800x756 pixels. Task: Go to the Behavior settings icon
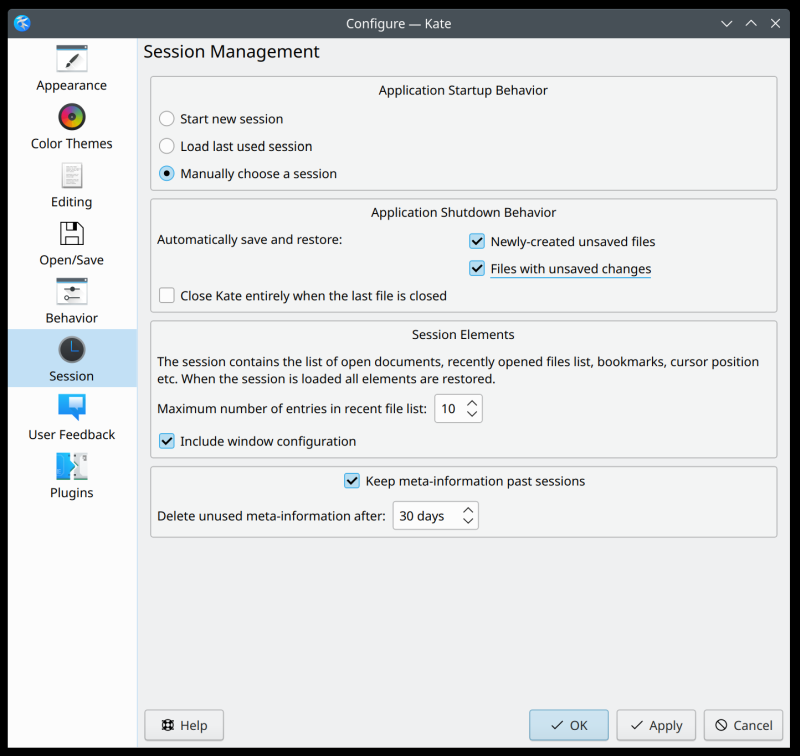(72, 292)
